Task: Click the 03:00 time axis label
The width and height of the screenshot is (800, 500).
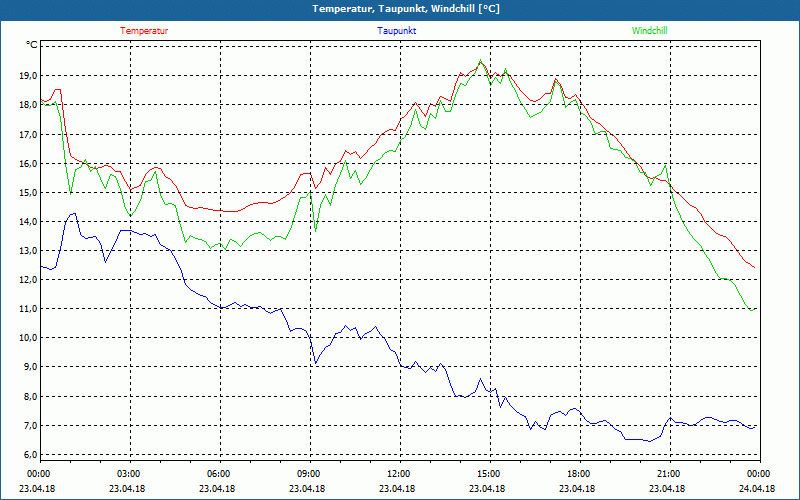Action: click(x=131, y=473)
